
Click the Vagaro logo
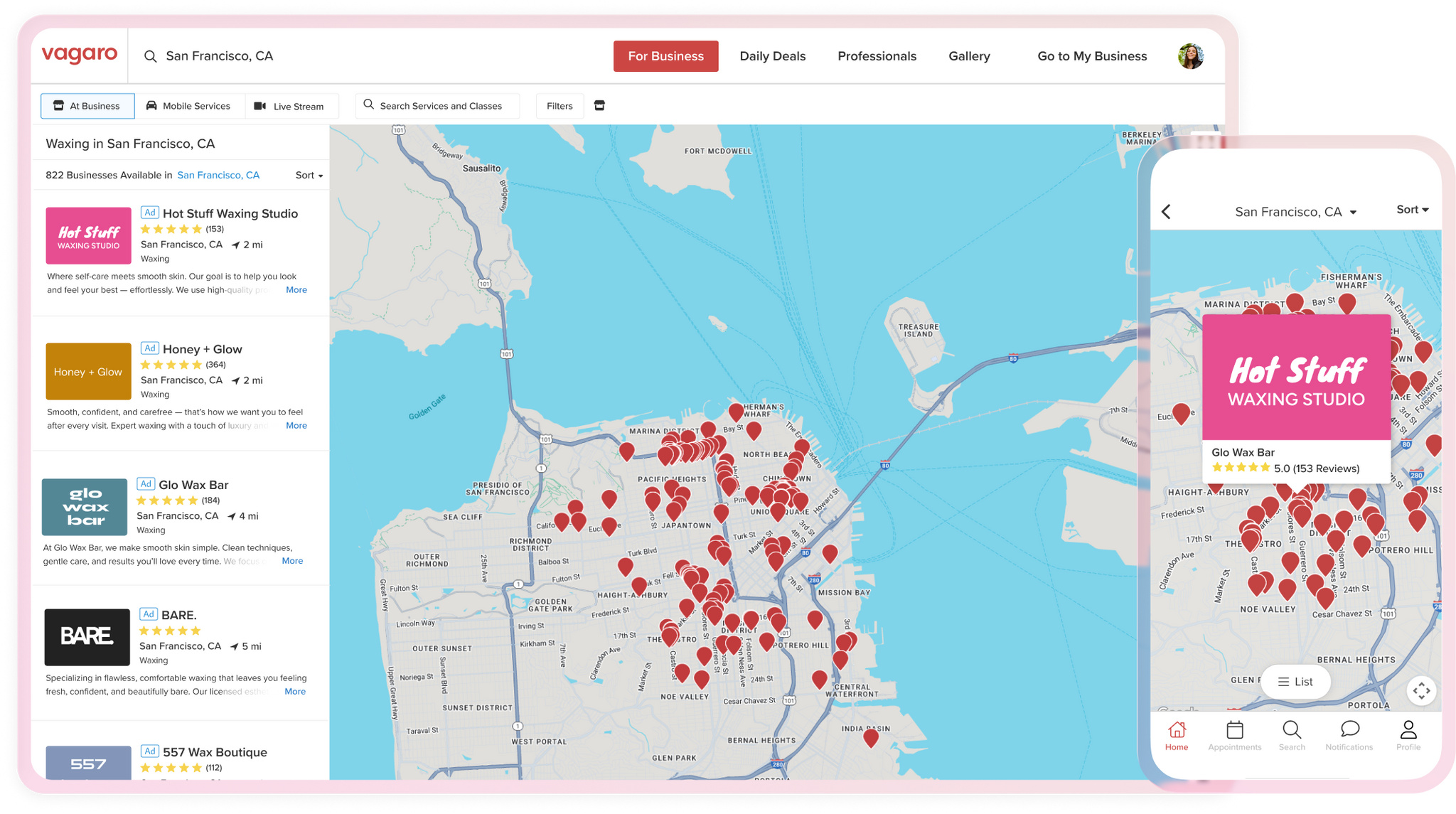pyautogui.click(x=80, y=55)
